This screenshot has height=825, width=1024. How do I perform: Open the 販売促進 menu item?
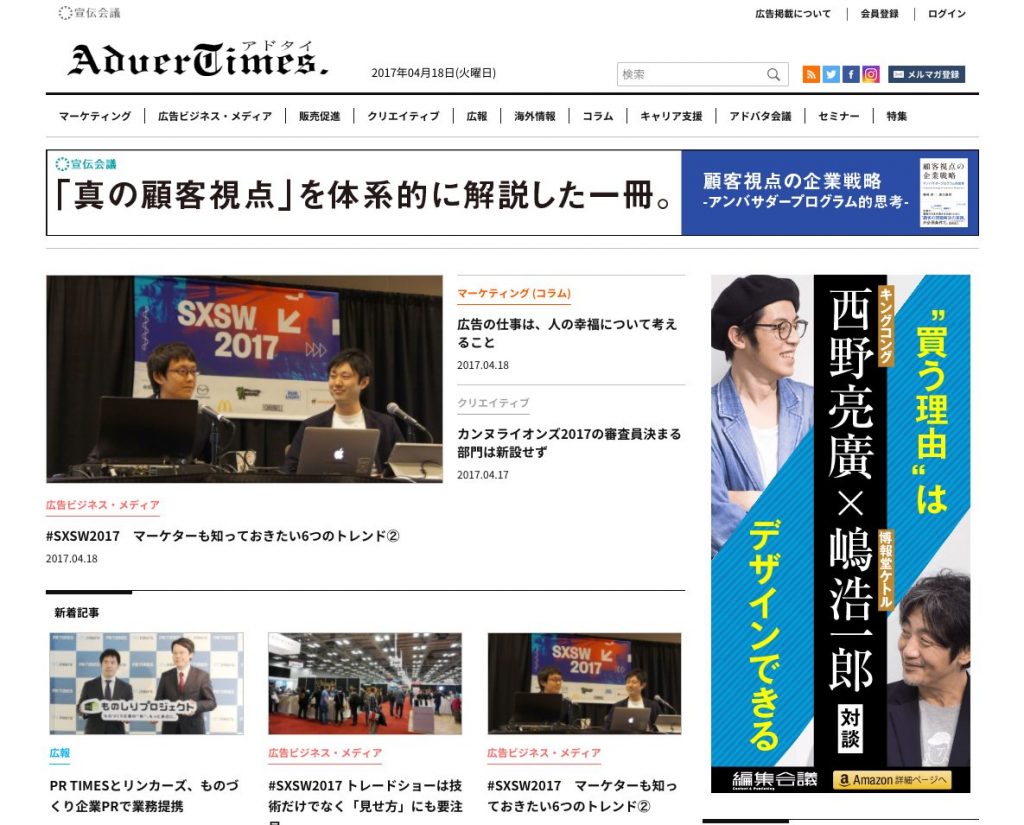(x=319, y=116)
